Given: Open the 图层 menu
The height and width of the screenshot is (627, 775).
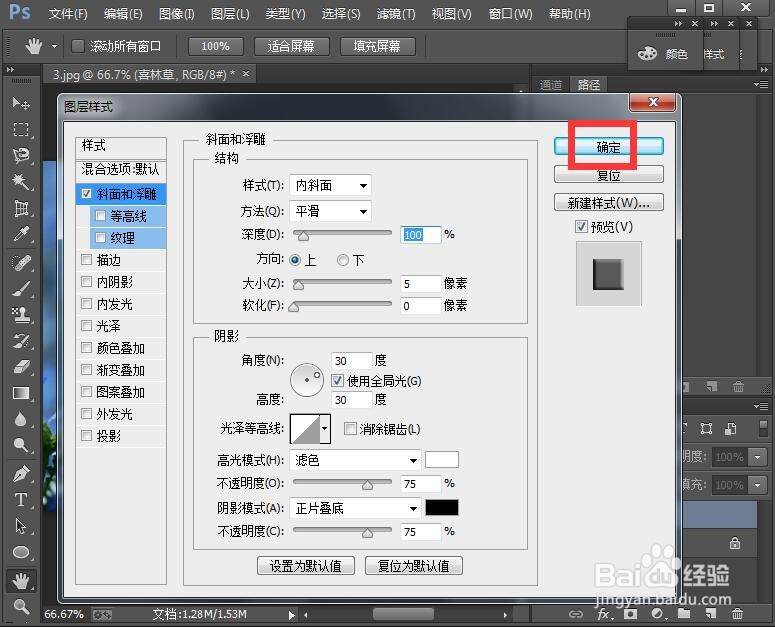Looking at the screenshot, I should 230,14.
